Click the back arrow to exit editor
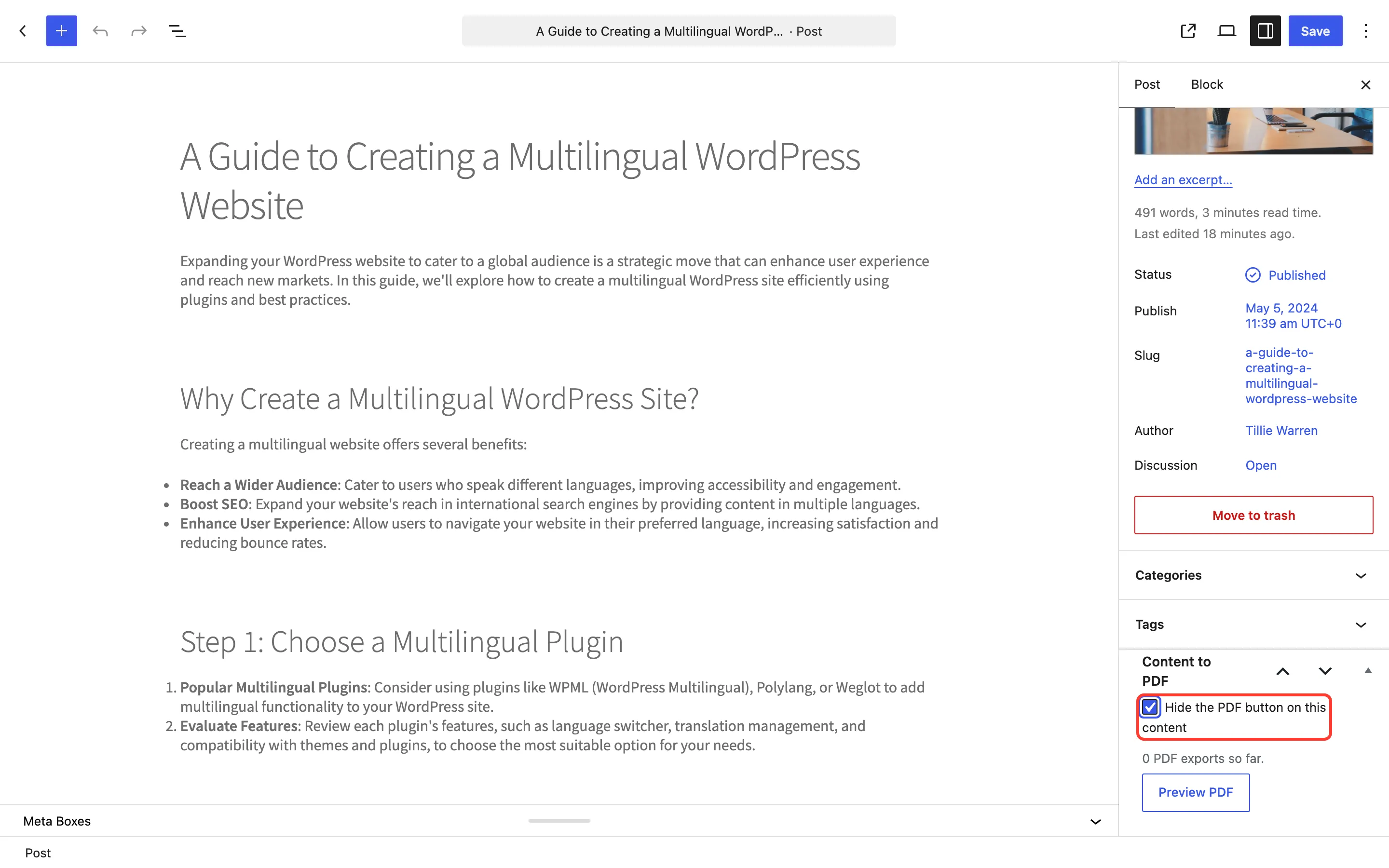 [x=23, y=31]
